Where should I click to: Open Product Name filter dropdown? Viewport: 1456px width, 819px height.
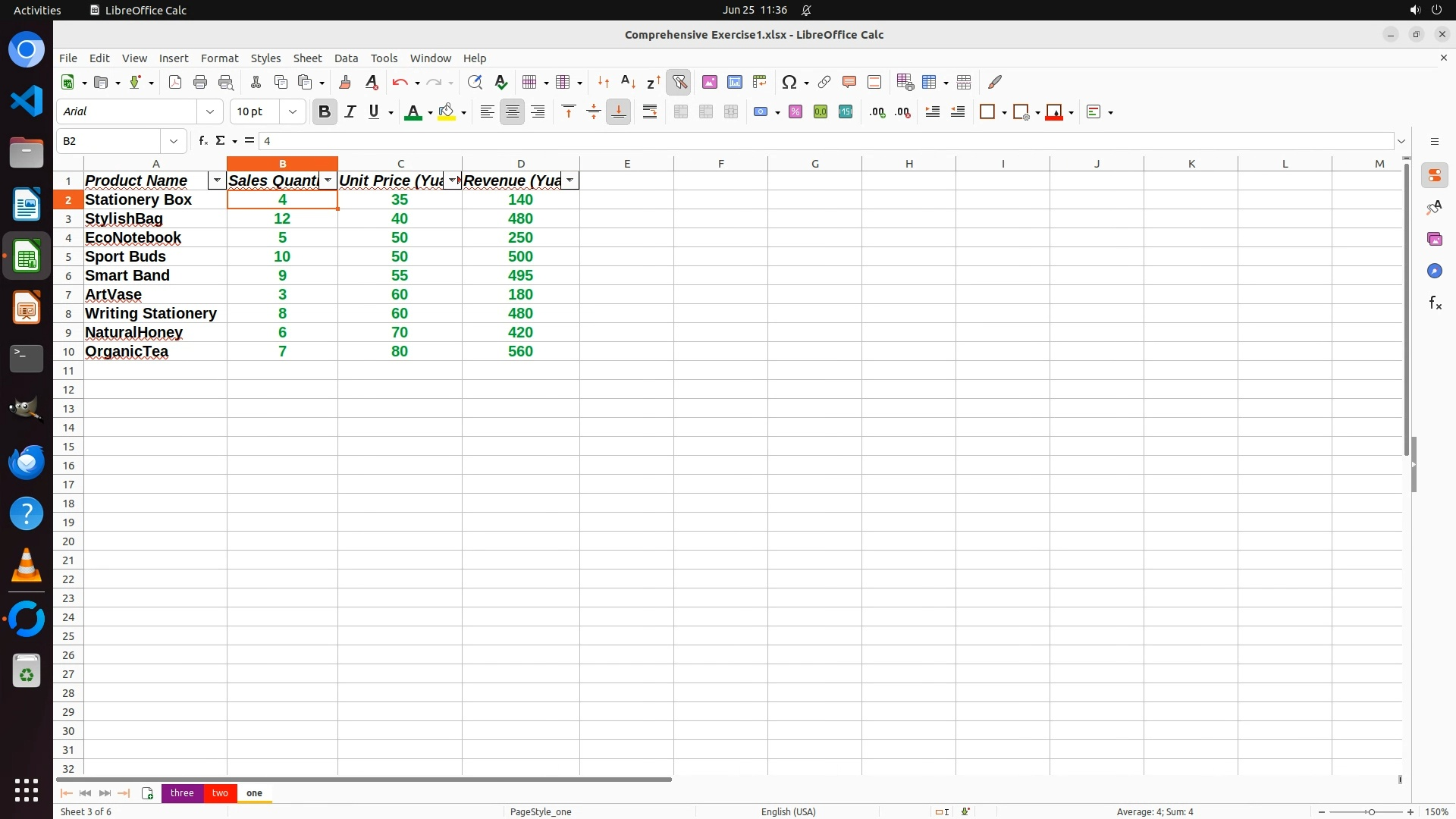tap(217, 180)
